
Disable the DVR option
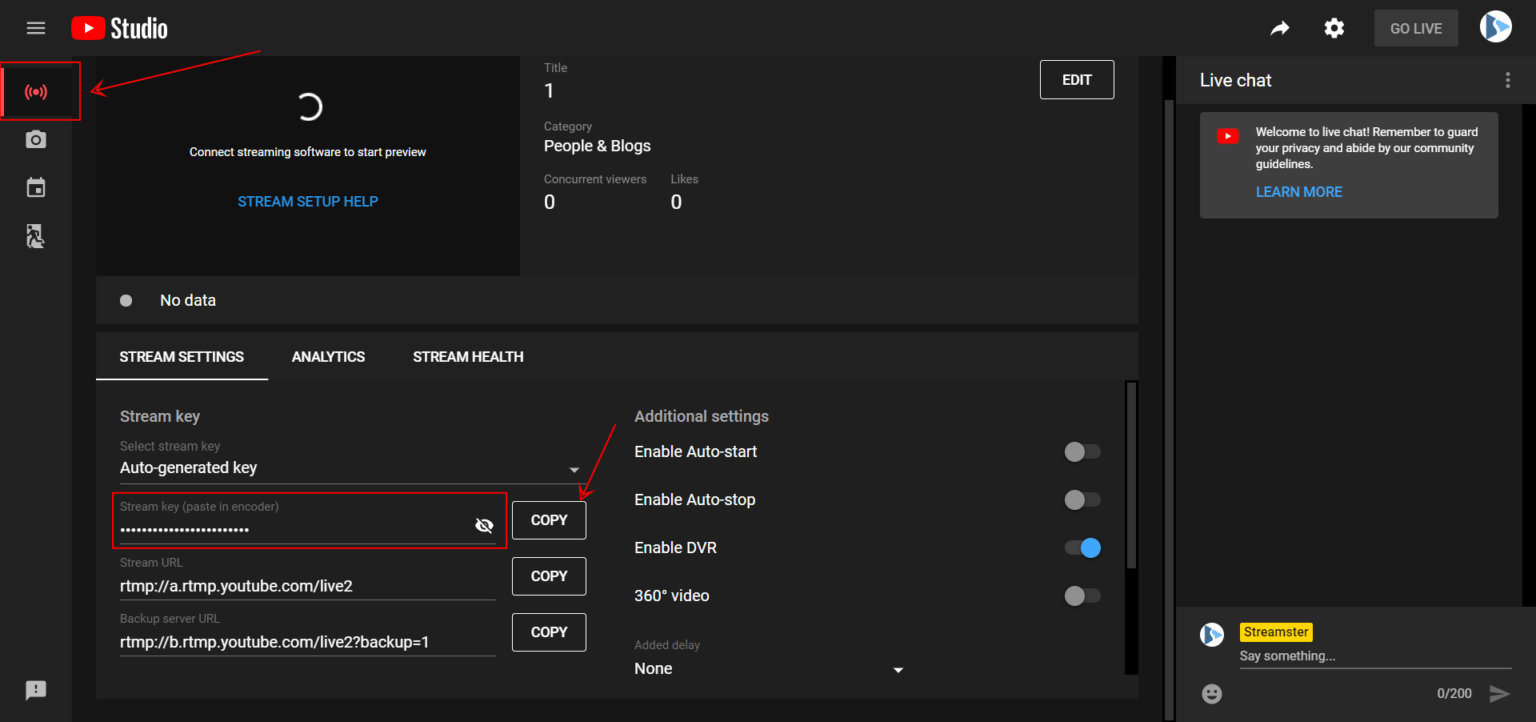[1081, 548]
